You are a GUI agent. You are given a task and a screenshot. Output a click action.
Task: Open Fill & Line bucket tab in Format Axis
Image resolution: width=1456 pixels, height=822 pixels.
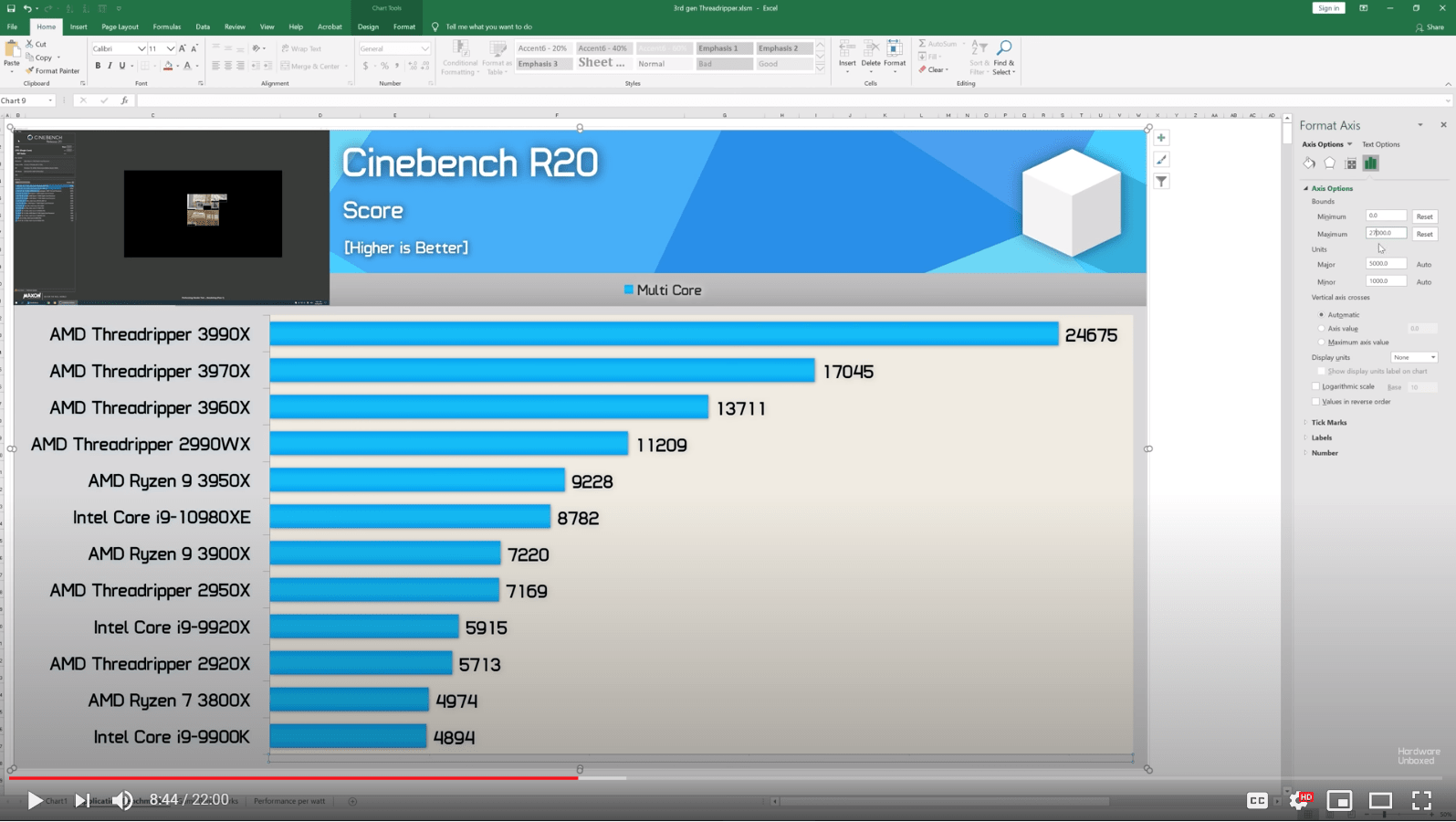tap(1310, 163)
